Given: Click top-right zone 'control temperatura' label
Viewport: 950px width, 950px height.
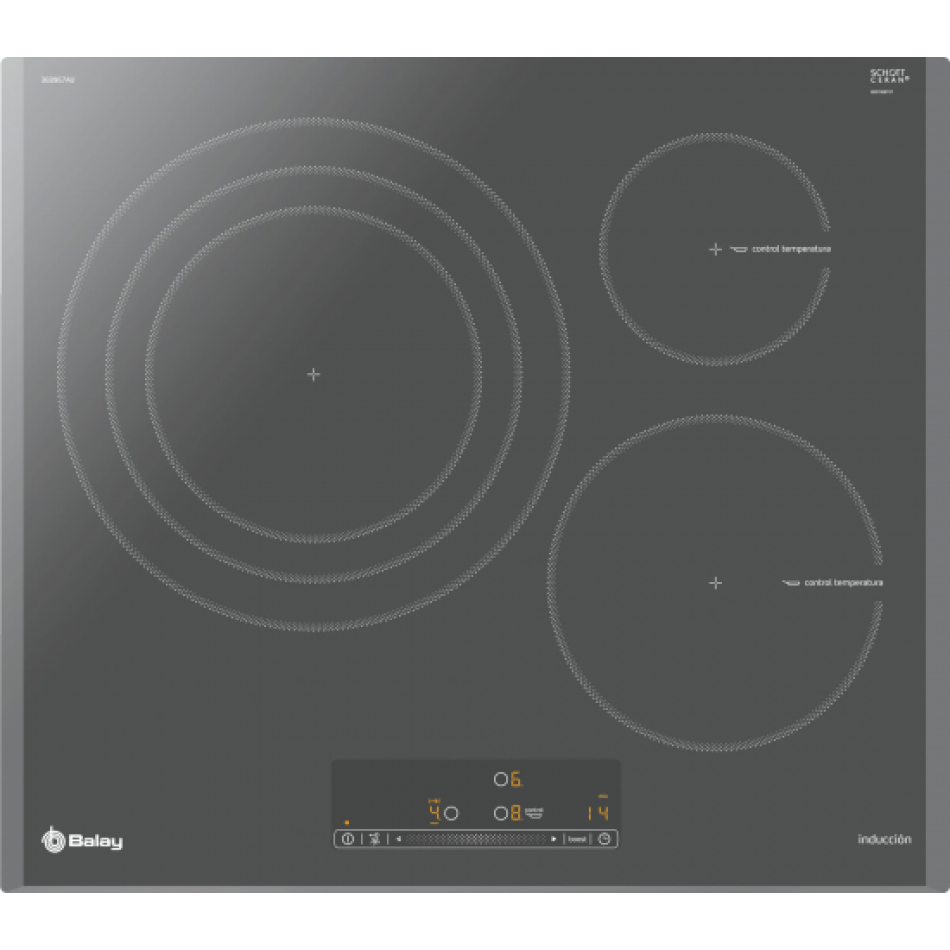Looking at the screenshot, I should click(791, 249).
